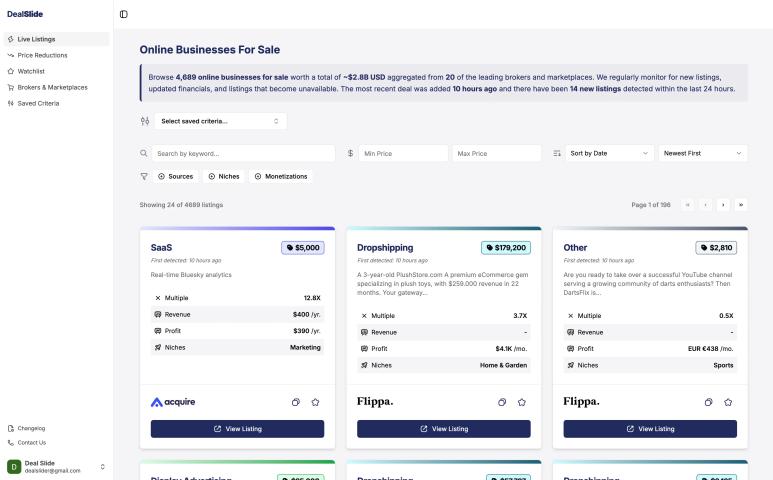Screen dimensions: 773x480
Task: Click copy icon on the SaaS card
Action: [296, 402]
